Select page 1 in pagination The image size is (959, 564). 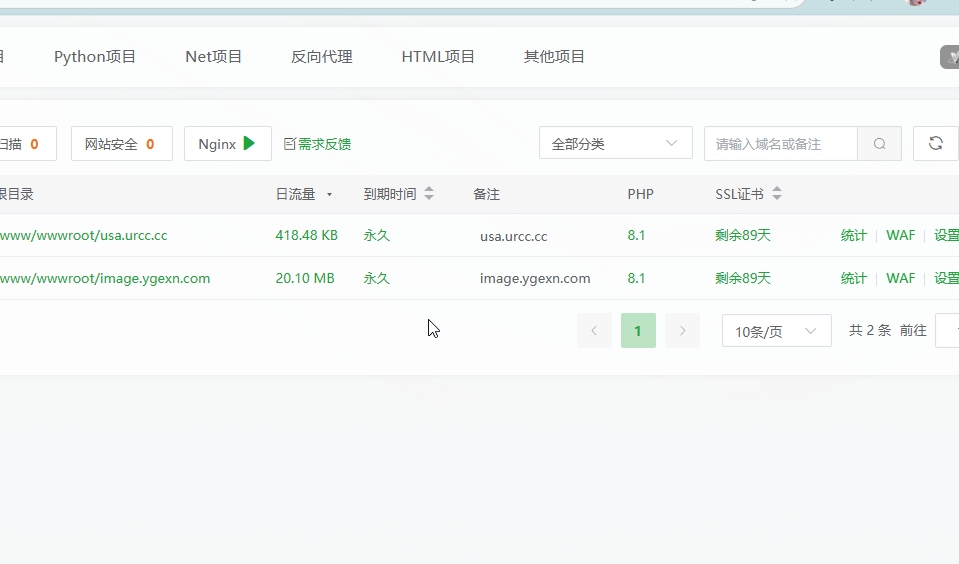(638, 331)
